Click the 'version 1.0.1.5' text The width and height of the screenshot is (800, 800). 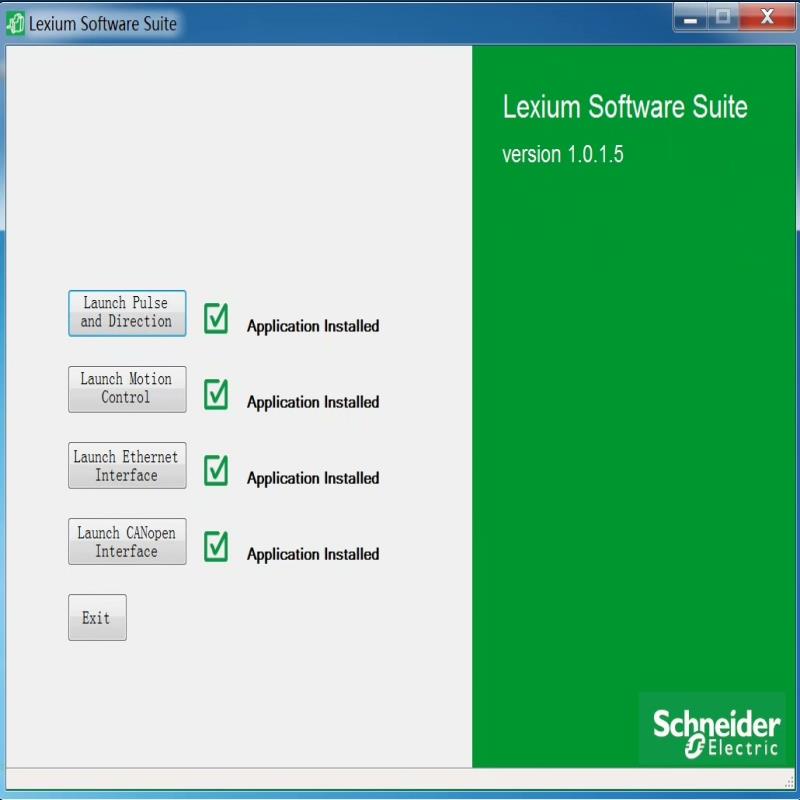pyautogui.click(x=562, y=154)
